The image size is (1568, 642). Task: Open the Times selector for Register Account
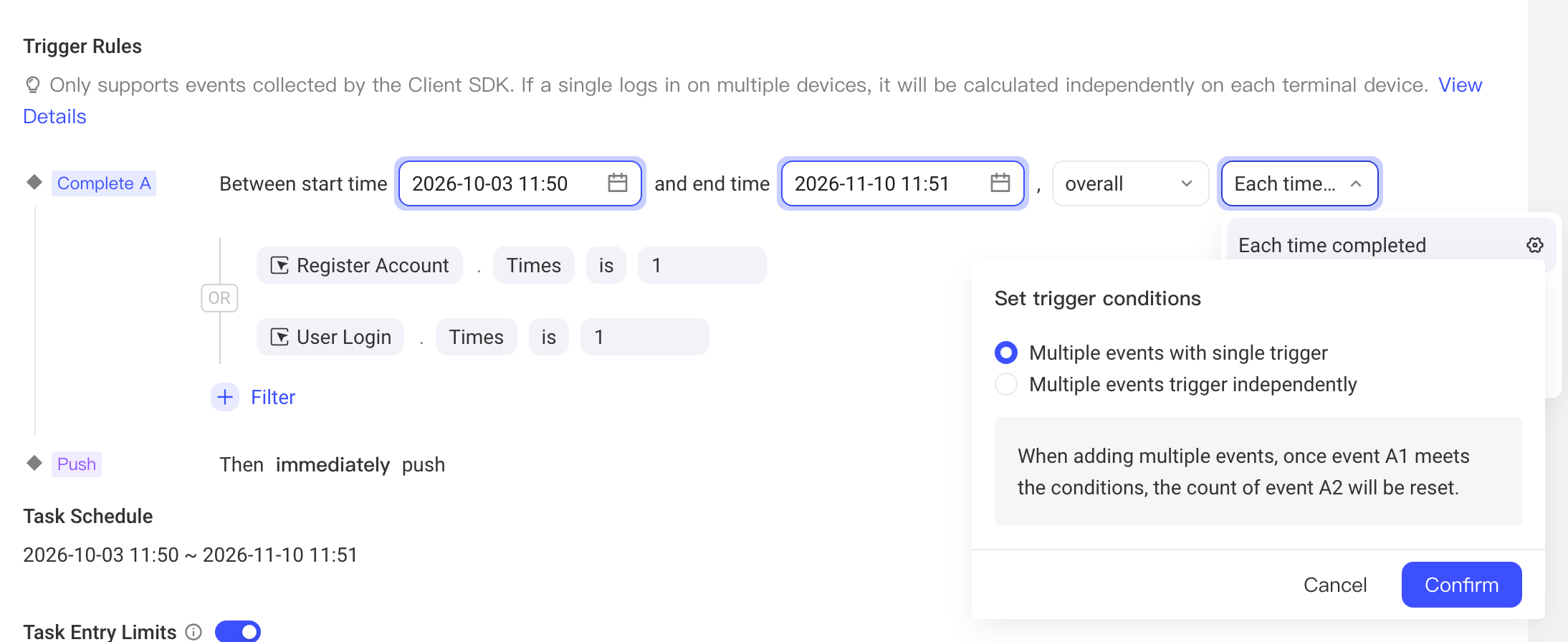pyautogui.click(x=534, y=265)
